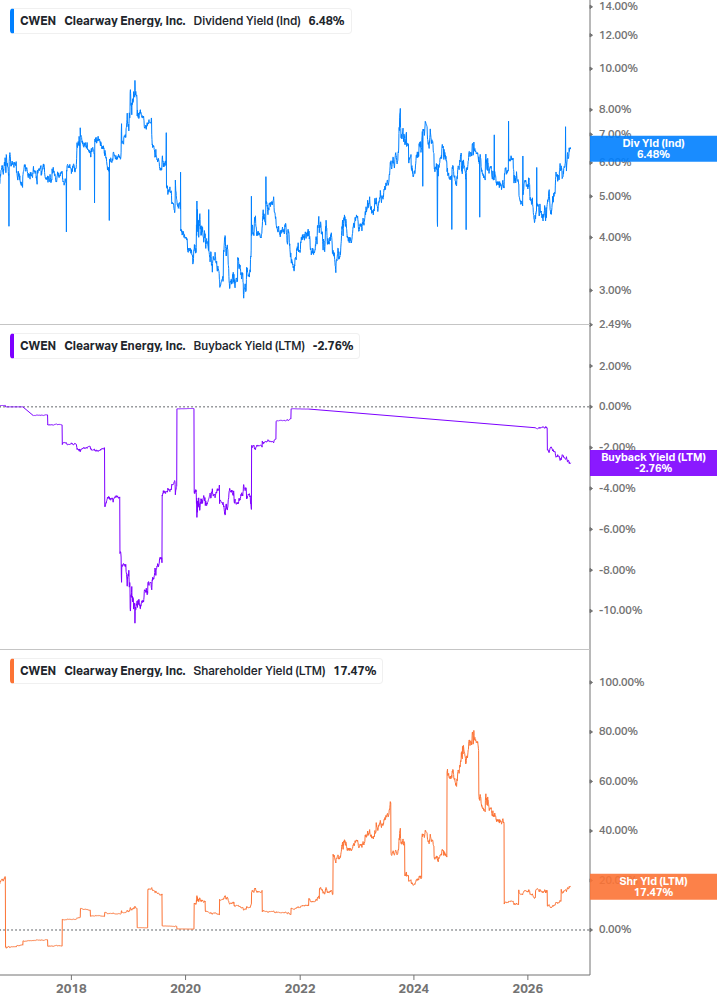Click the 14.00% tick on dividend yield axis
Screen dimensions: 717x1005
coord(618,6)
